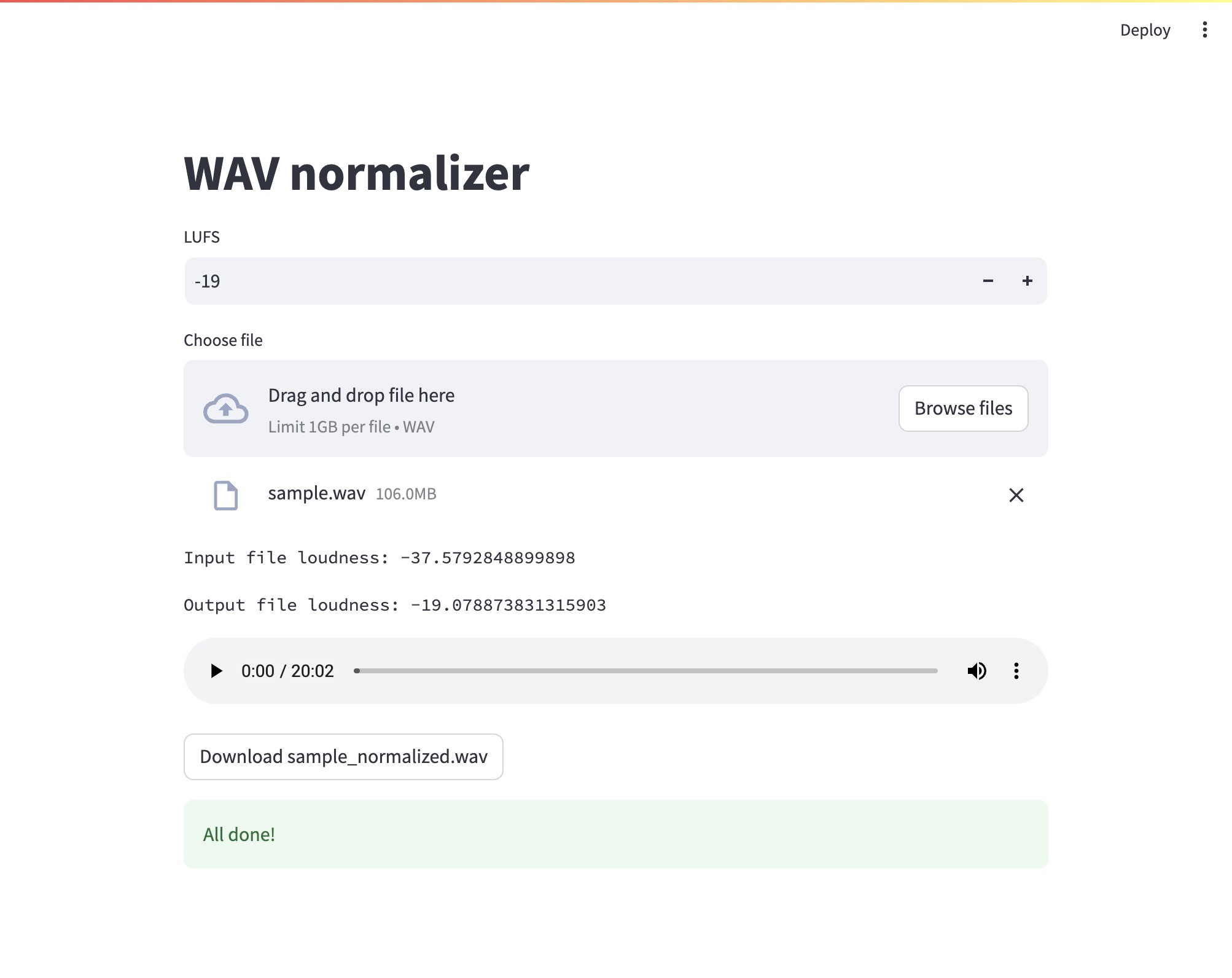Remove the uploaded sample.wav file
This screenshot has height=978, width=1232.
coord(1016,495)
